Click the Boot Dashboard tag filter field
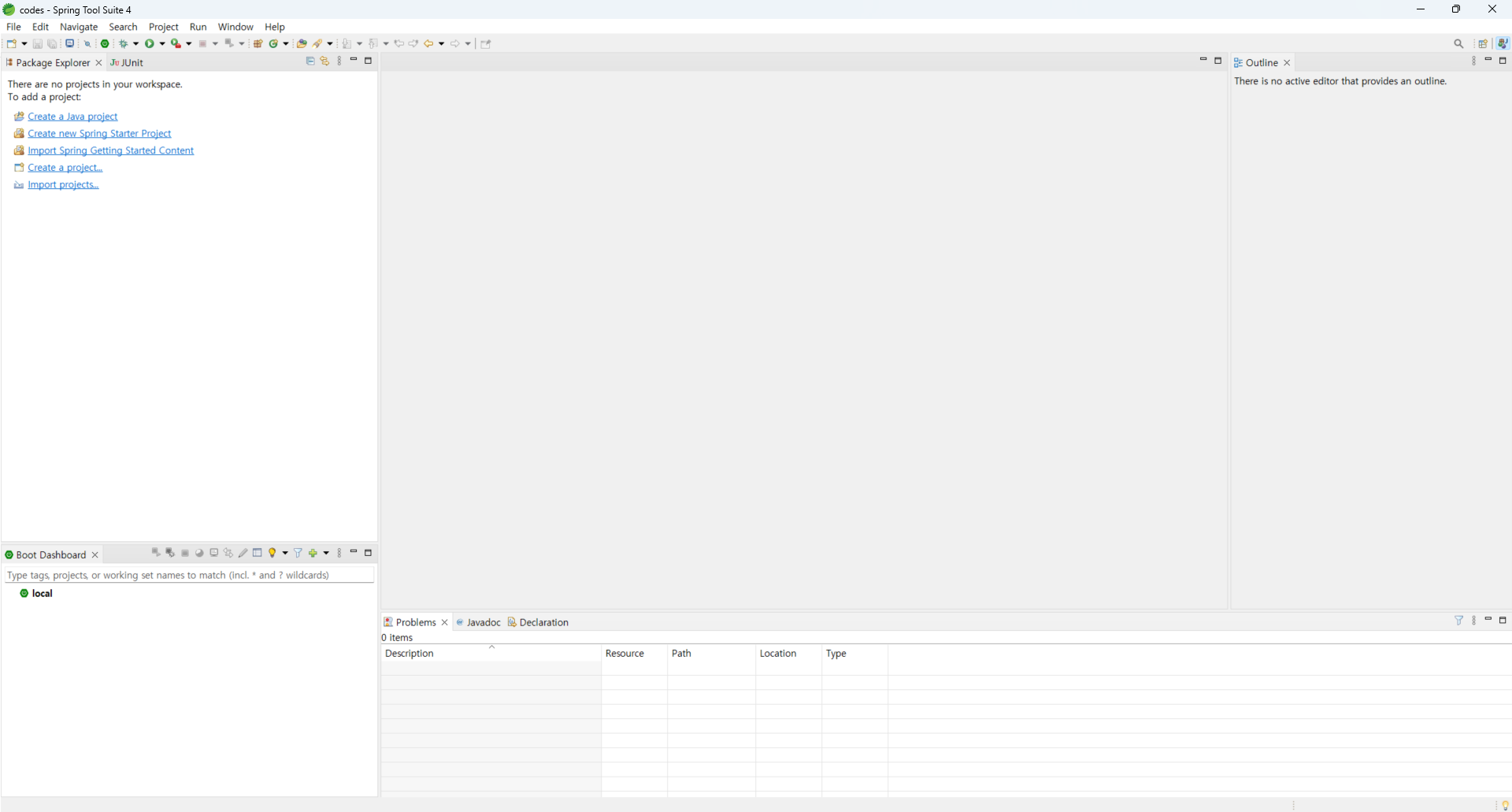Viewport: 1512px width, 812px height. (189, 576)
